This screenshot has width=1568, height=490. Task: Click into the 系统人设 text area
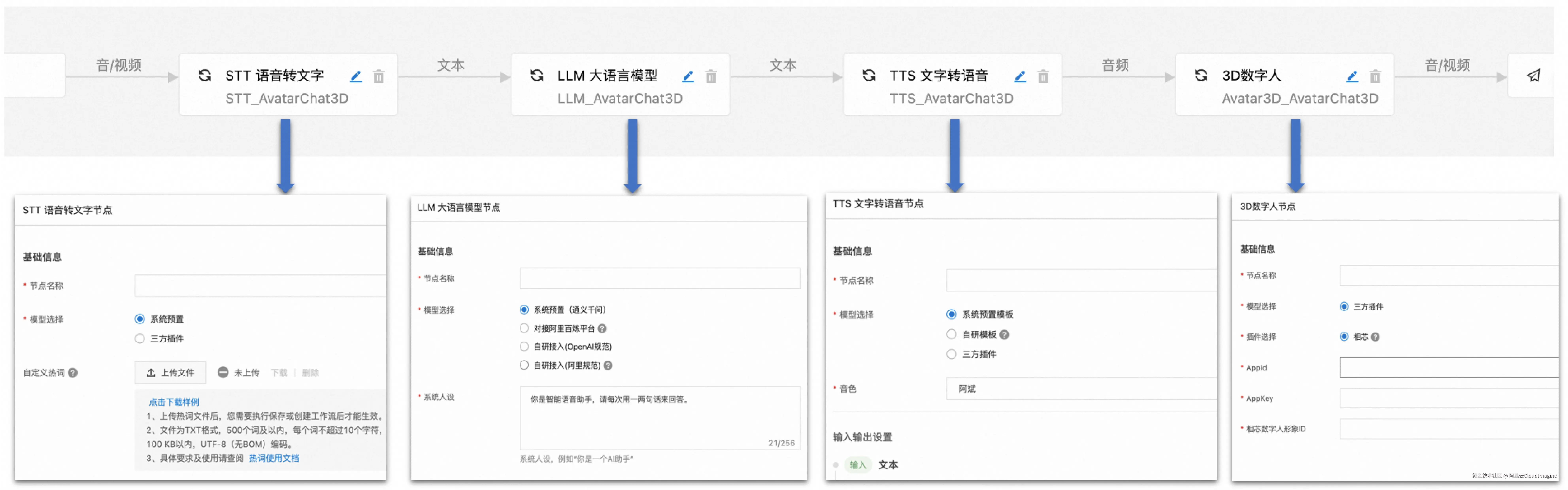660,418
